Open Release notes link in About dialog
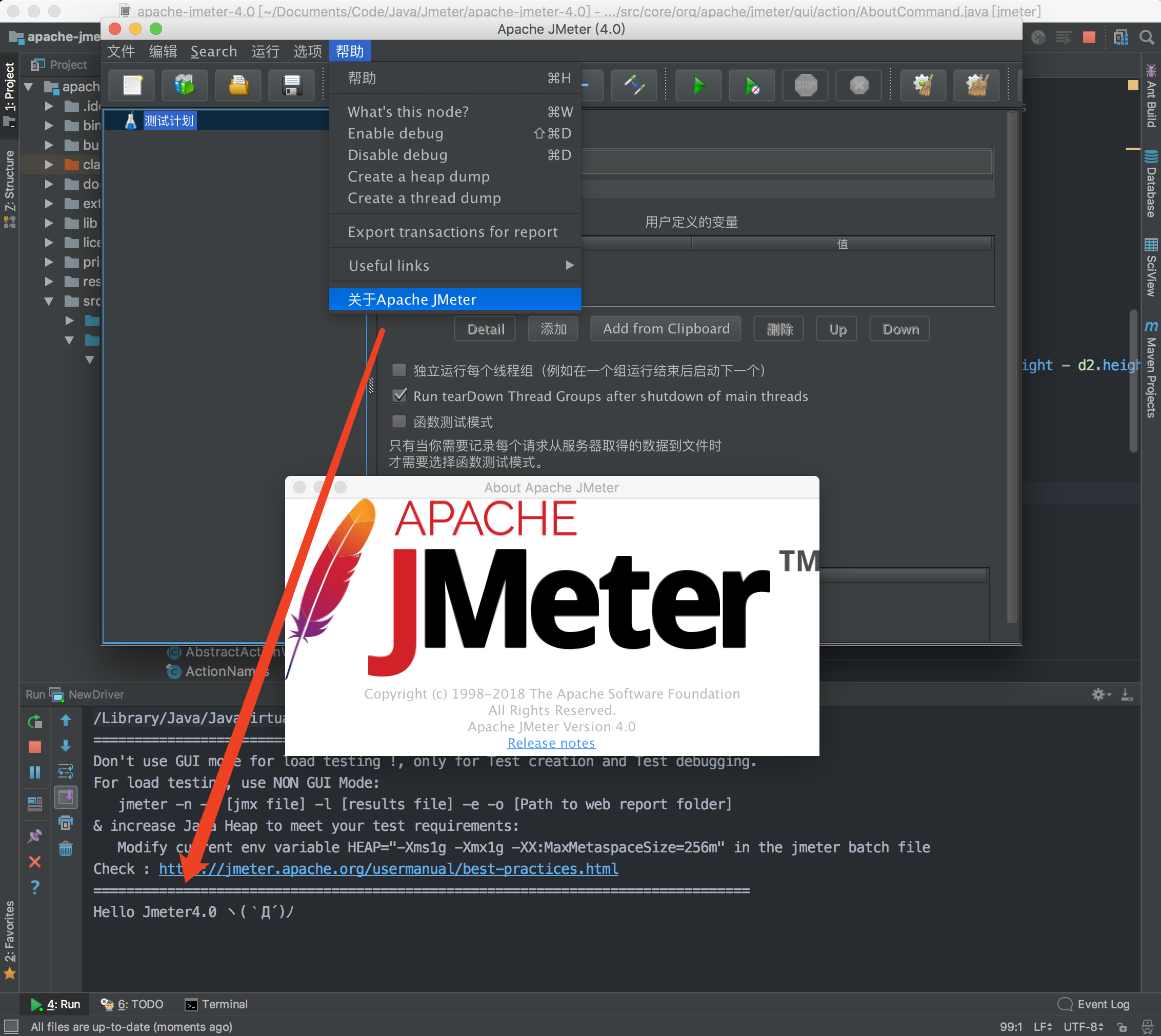Screen dimensions: 1161x1036 [551, 743]
